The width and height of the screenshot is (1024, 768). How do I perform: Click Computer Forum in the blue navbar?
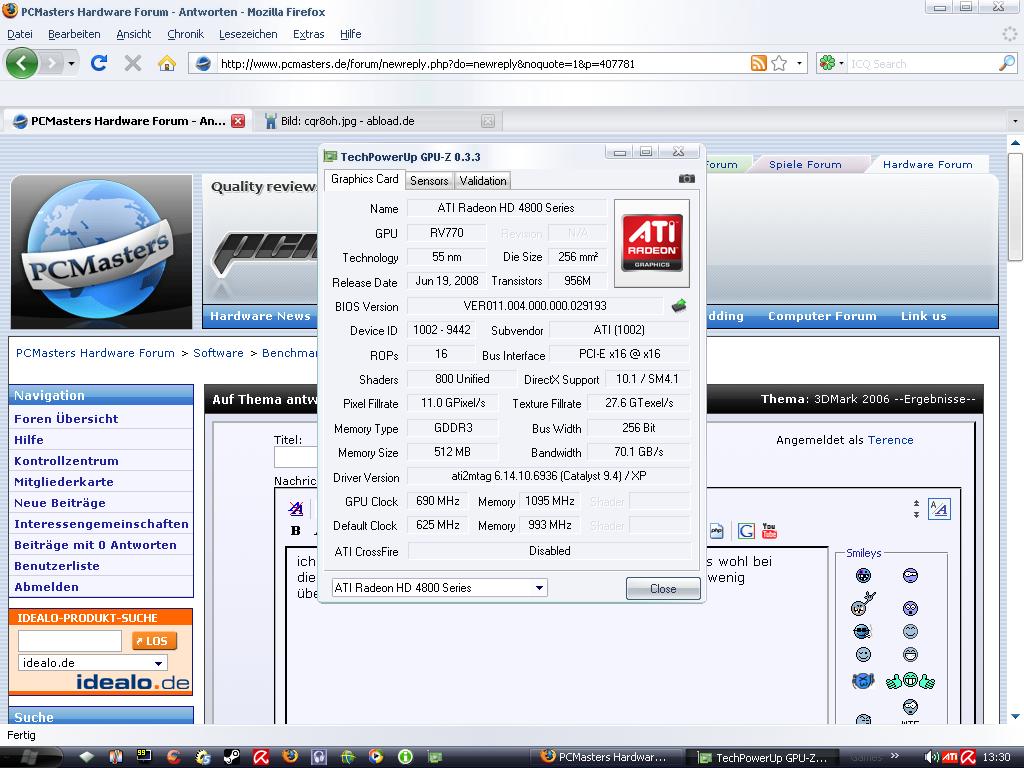click(x=822, y=316)
